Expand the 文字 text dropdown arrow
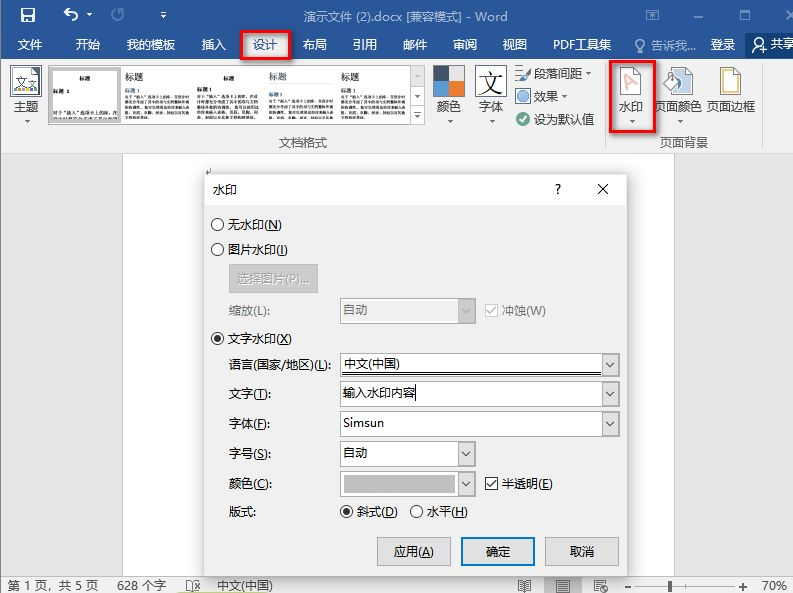Image resolution: width=793 pixels, height=593 pixels. [x=610, y=394]
